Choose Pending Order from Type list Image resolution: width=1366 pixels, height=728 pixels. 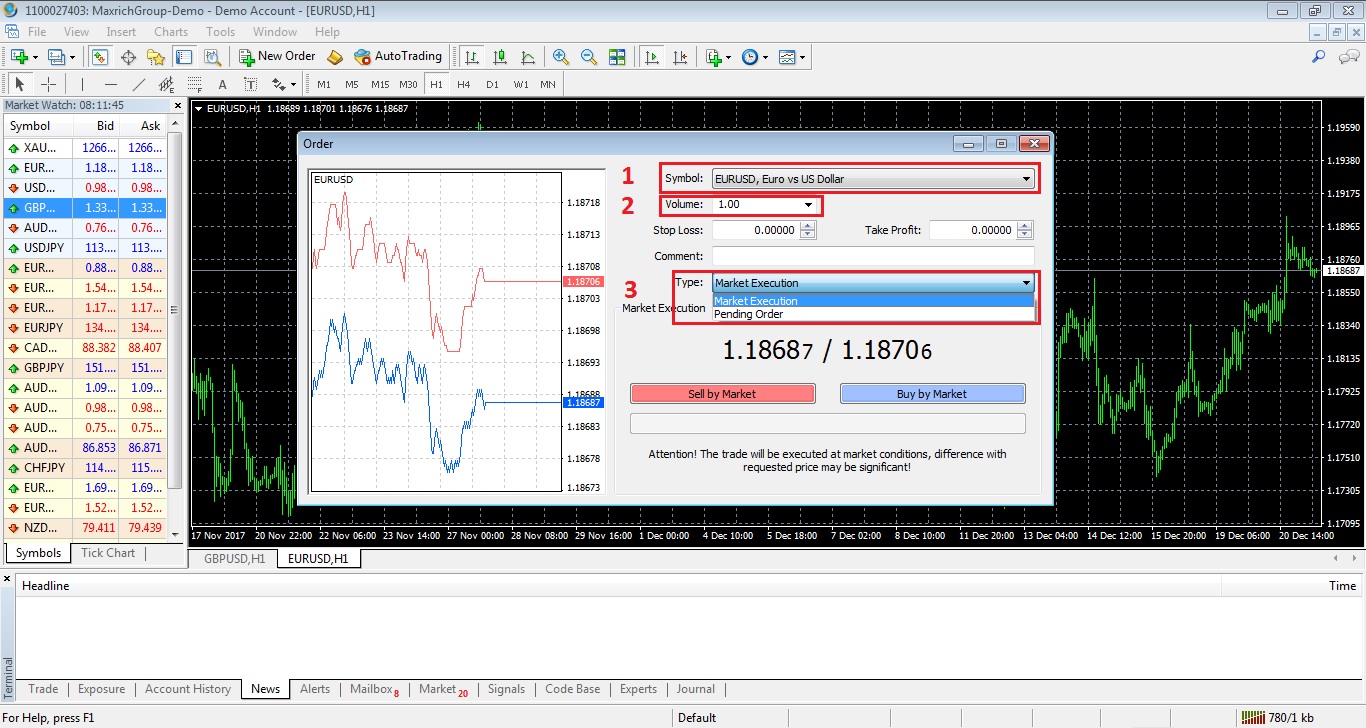click(748, 314)
